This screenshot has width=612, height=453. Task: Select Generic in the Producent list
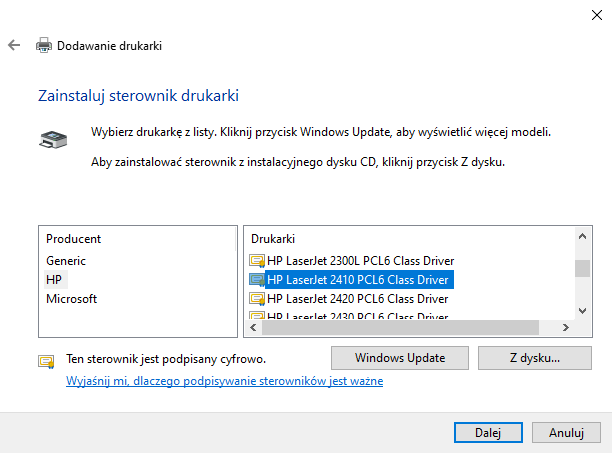[66, 260]
